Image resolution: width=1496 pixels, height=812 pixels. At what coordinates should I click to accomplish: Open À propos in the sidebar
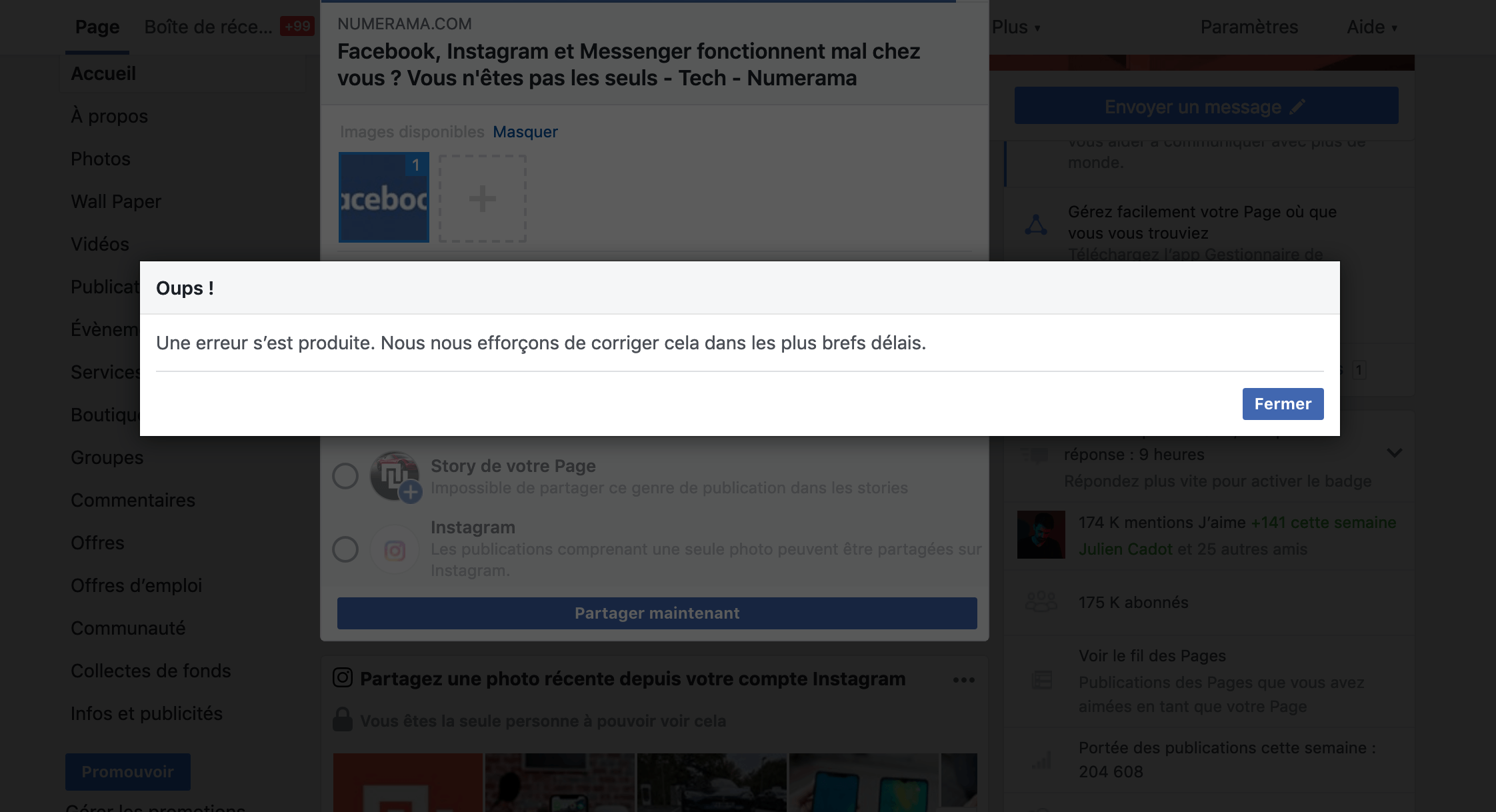[x=109, y=116]
